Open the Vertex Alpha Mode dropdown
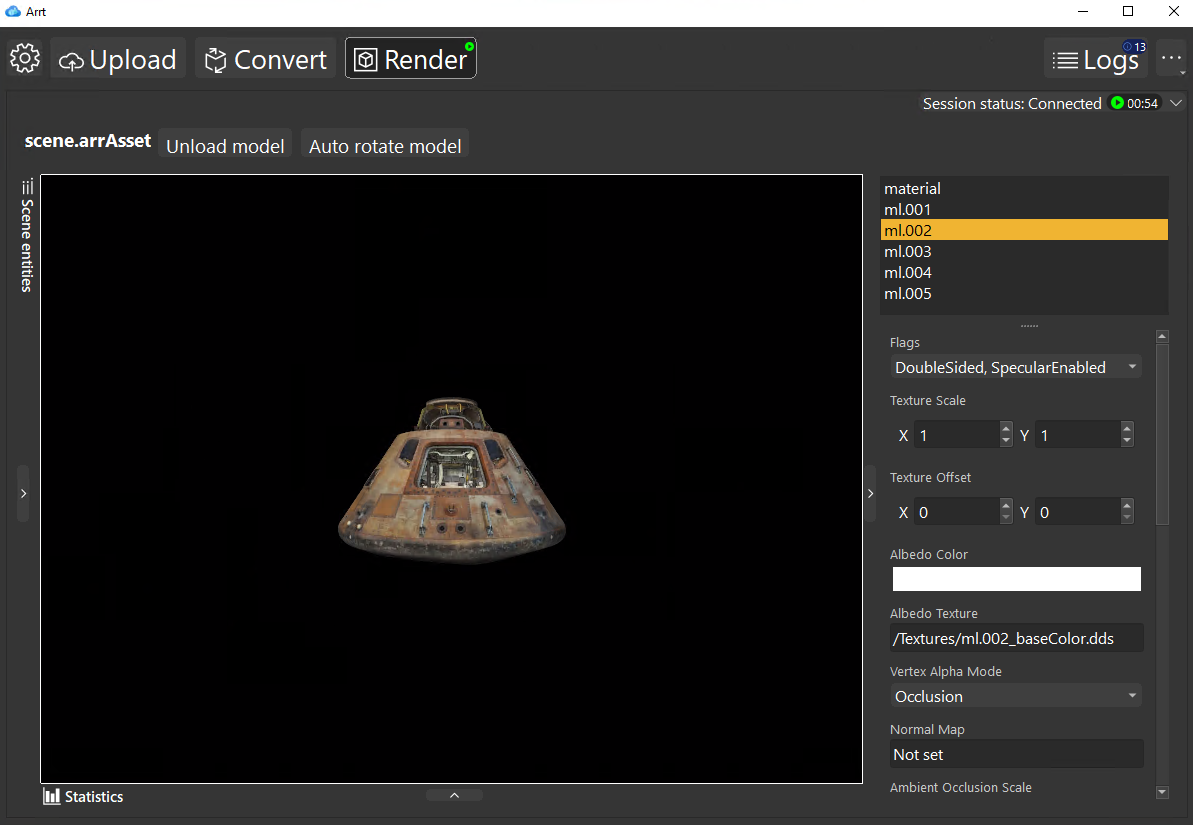The height and width of the screenshot is (825, 1193). [x=1016, y=696]
